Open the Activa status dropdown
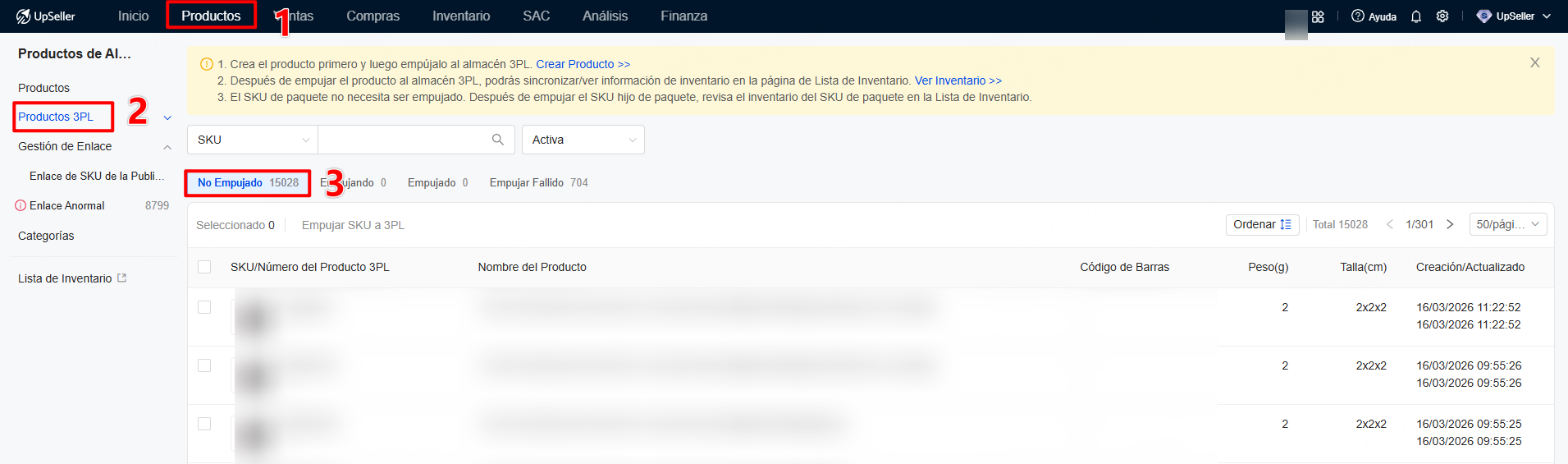The width and height of the screenshot is (1568, 464). coord(583,140)
